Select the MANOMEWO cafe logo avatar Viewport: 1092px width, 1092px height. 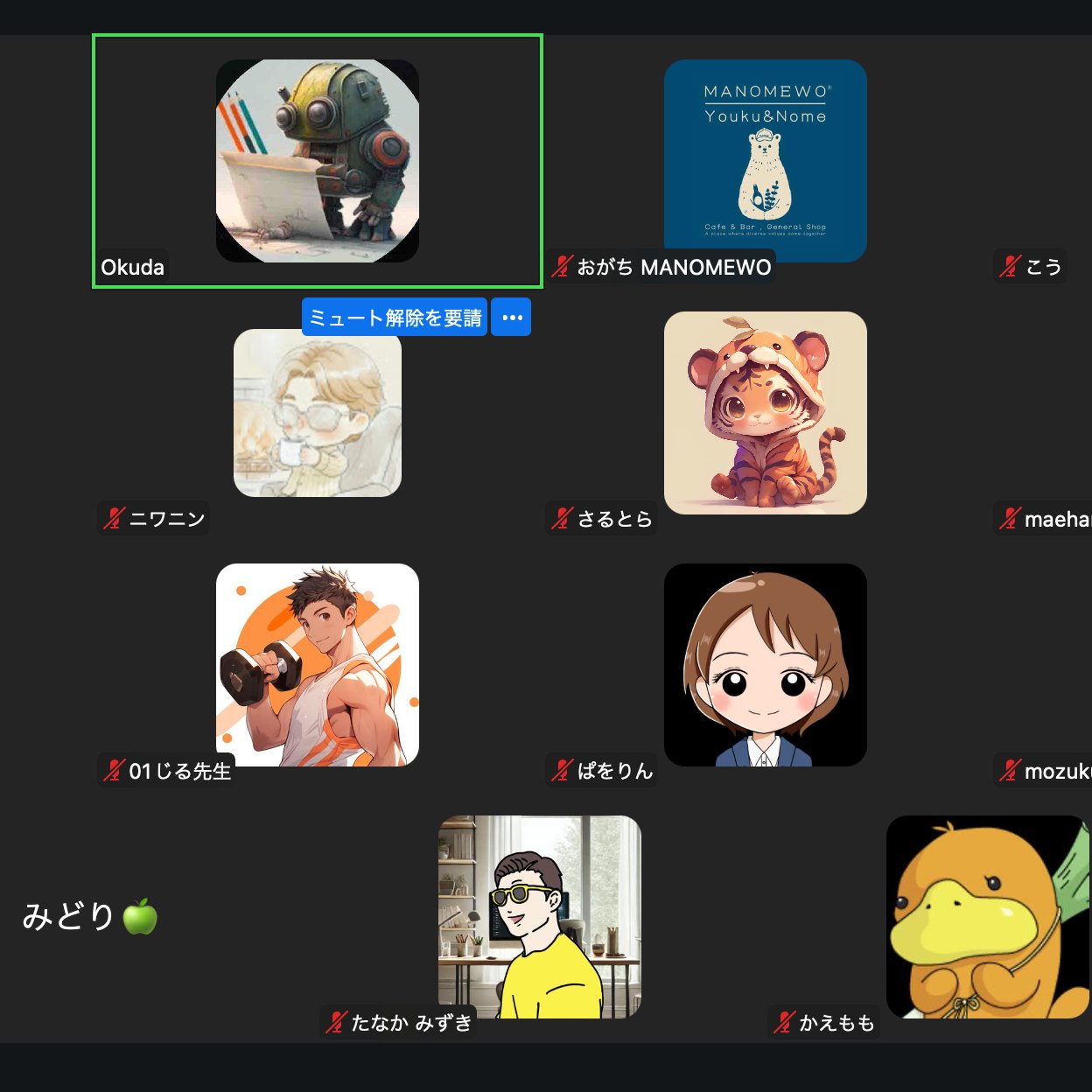[x=766, y=161]
